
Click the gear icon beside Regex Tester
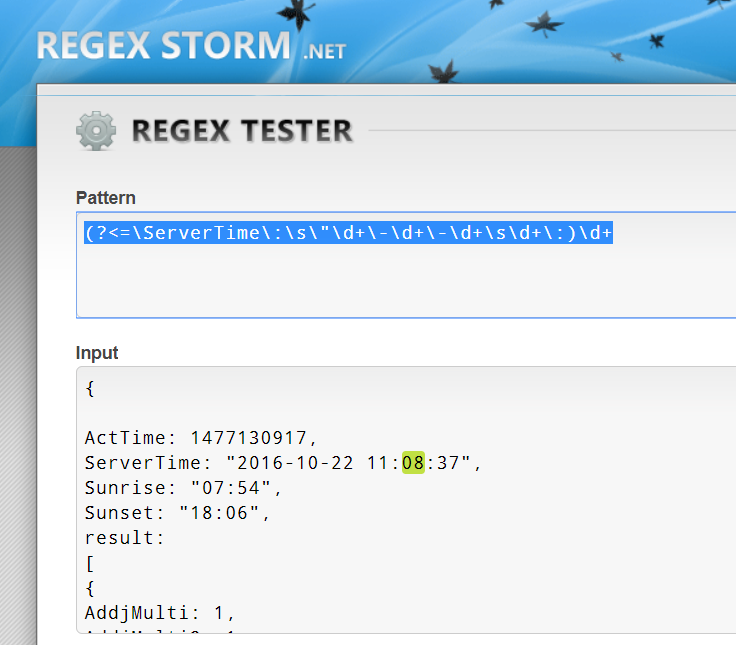[x=96, y=131]
